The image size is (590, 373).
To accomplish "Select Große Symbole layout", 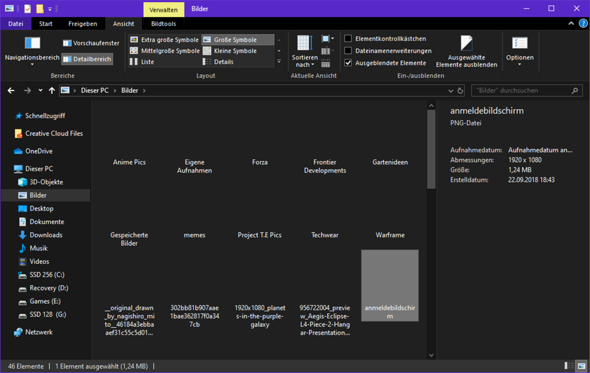I will [x=237, y=40].
